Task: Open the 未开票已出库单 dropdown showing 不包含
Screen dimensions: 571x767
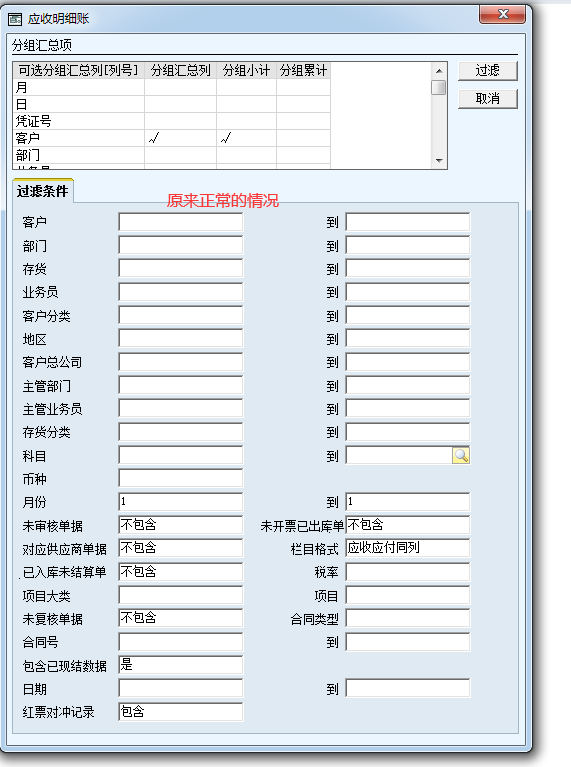Action: pyautogui.click(x=408, y=525)
